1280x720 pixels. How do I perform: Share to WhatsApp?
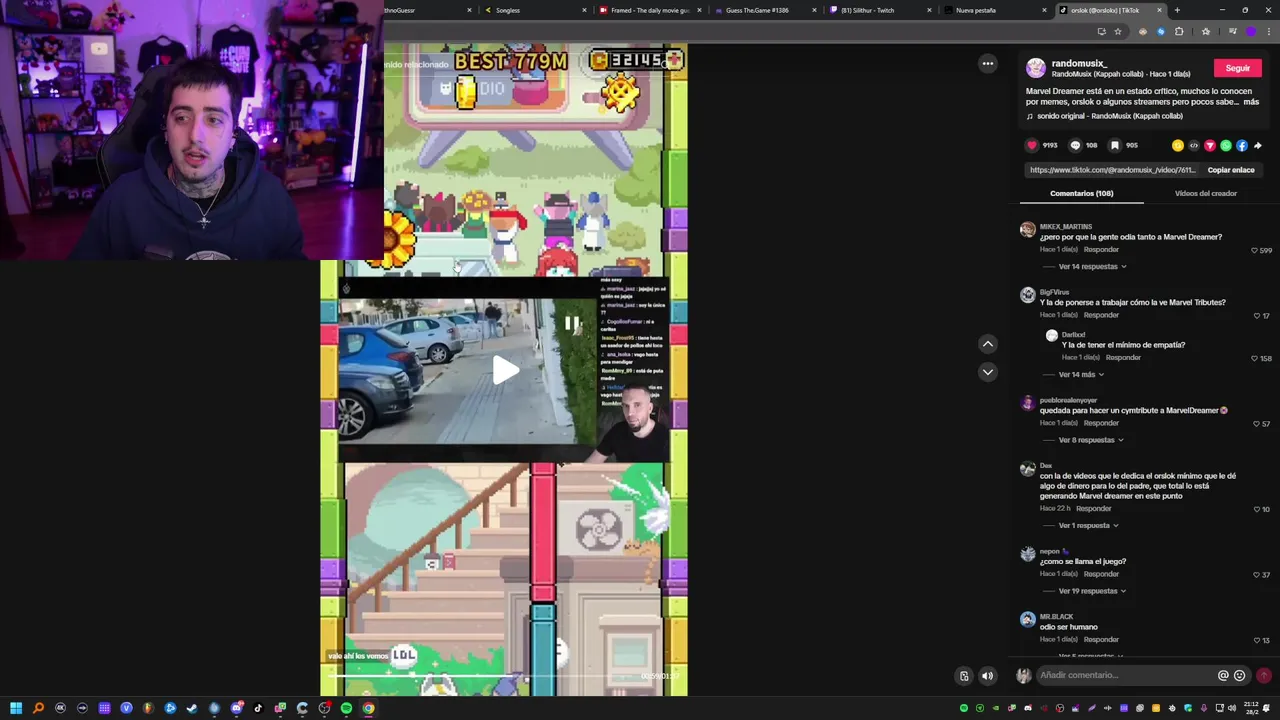pos(1226,145)
